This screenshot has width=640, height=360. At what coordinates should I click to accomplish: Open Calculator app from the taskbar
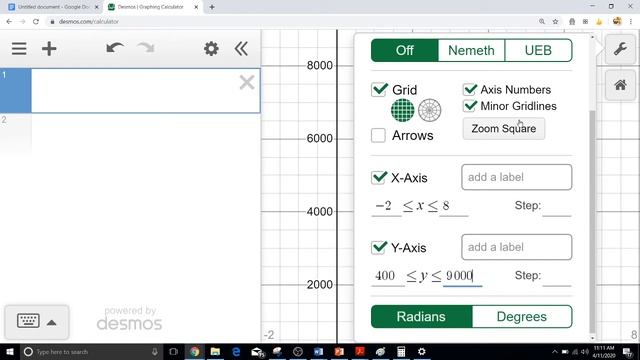pos(401,351)
